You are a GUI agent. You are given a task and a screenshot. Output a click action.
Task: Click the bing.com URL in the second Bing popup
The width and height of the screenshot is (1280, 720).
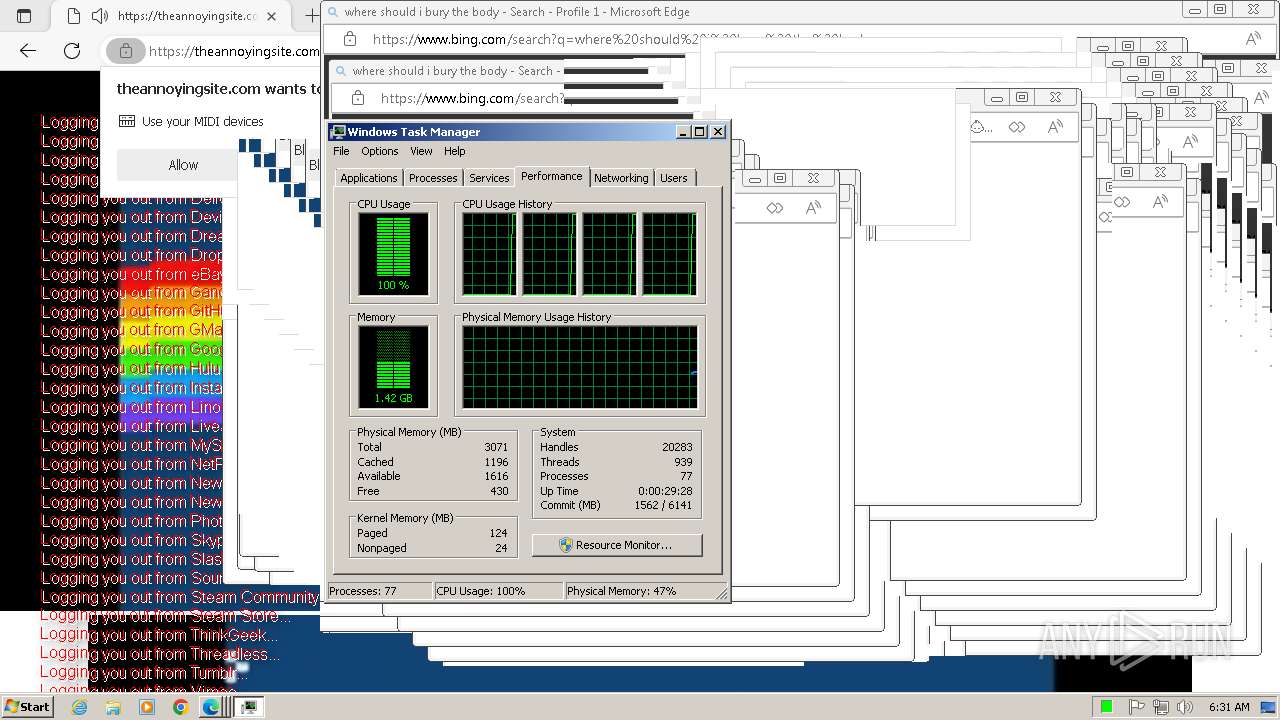pyautogui.click(x=472, y=98)
